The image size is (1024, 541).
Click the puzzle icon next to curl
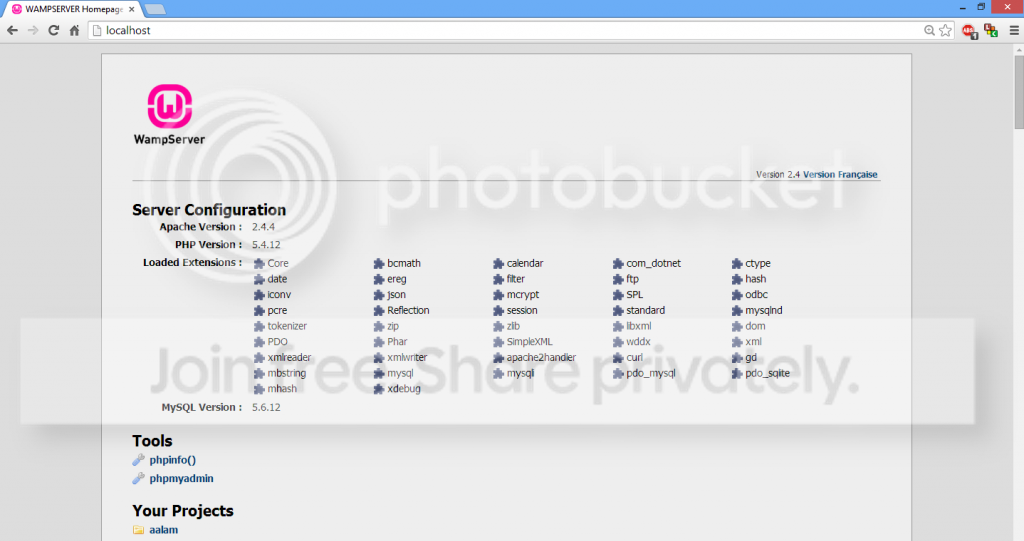coord(618,357)
